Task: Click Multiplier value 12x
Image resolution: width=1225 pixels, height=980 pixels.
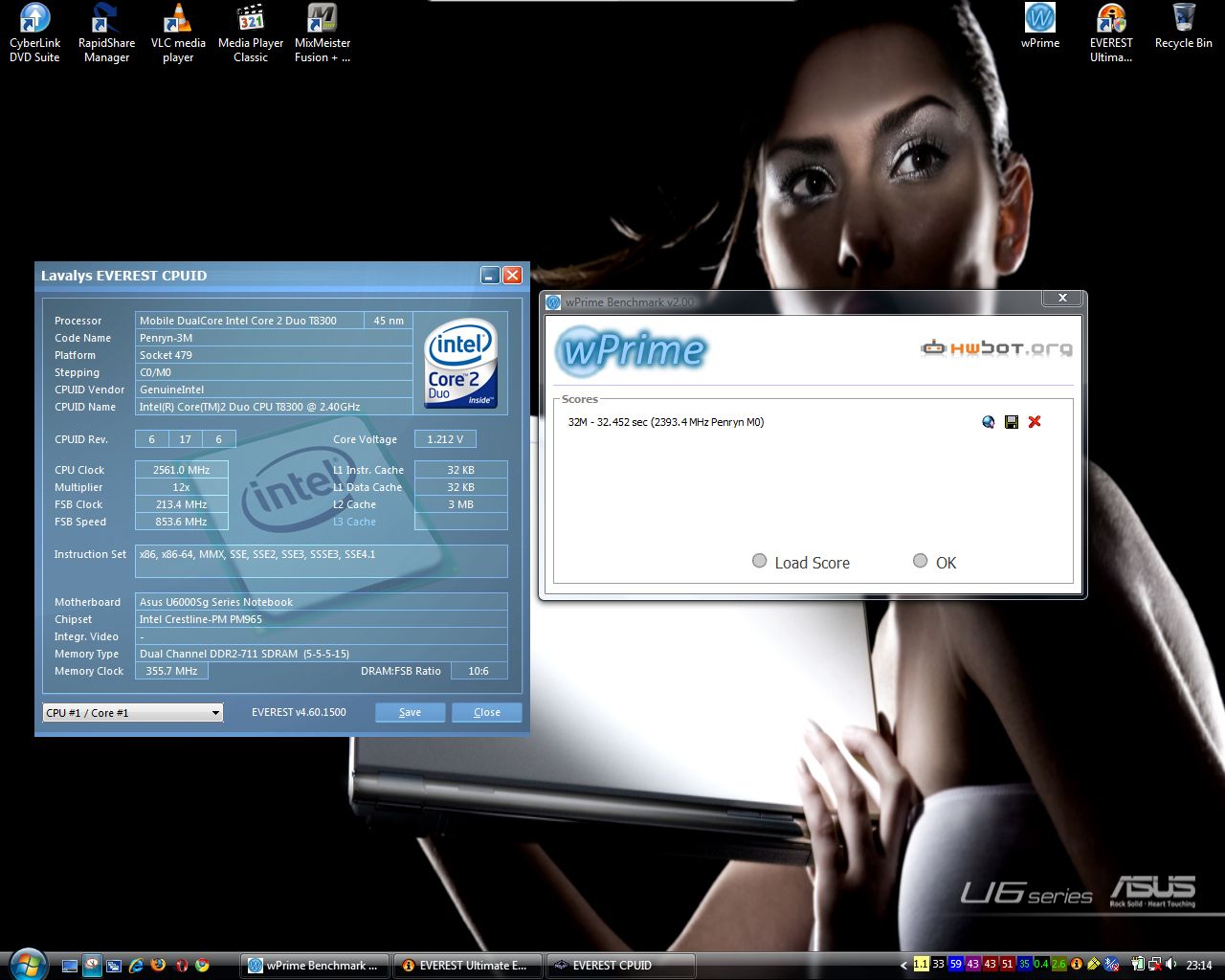Action: click(x=181, y=487)
